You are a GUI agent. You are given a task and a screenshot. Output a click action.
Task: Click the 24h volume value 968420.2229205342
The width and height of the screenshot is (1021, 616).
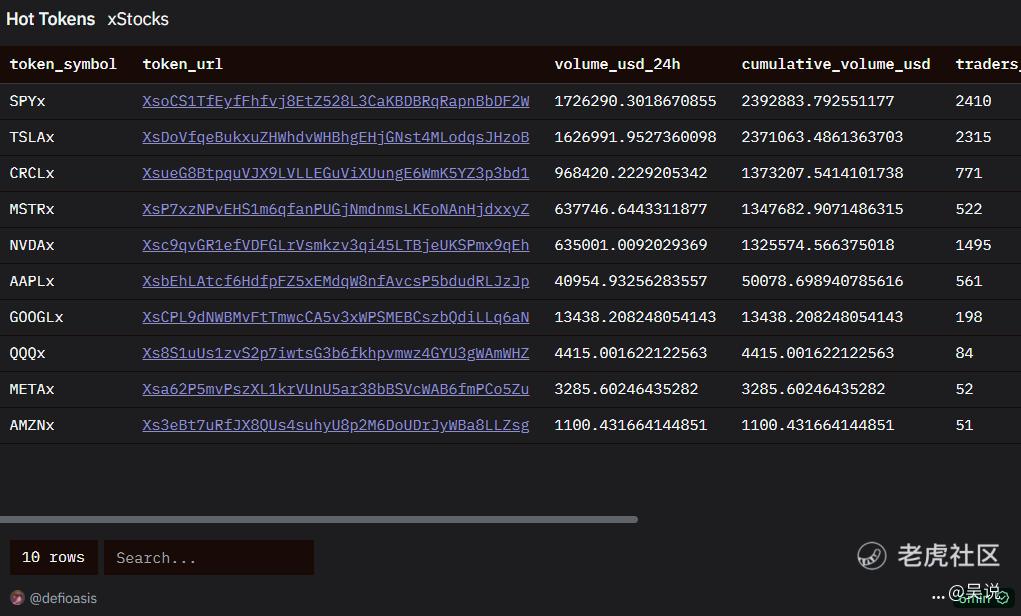coord(630,173)
